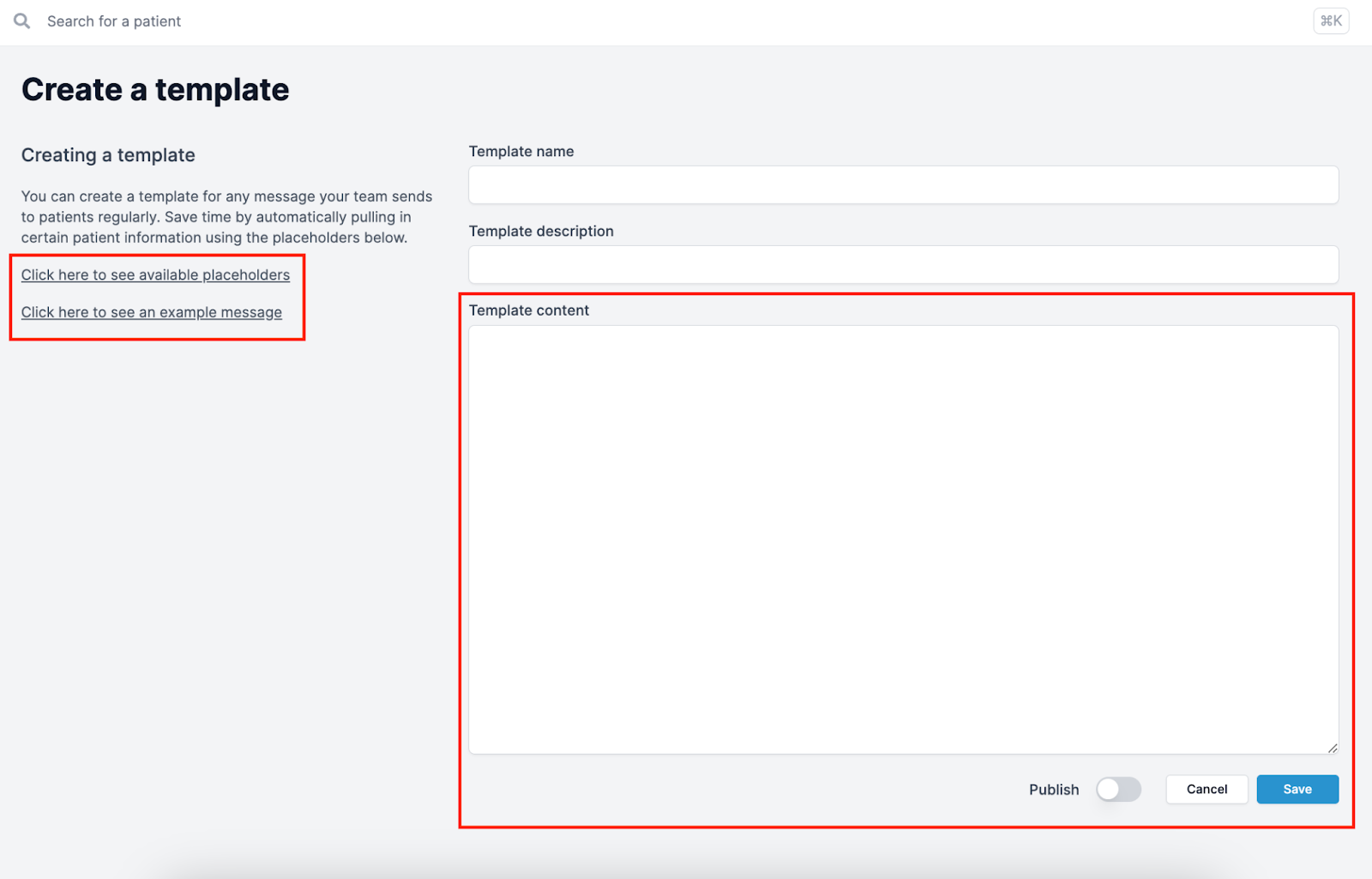Image resolution: width=1372 pixels, height=879 pixels.
Task: Click into the Template description field
Action: click(902, 264)
